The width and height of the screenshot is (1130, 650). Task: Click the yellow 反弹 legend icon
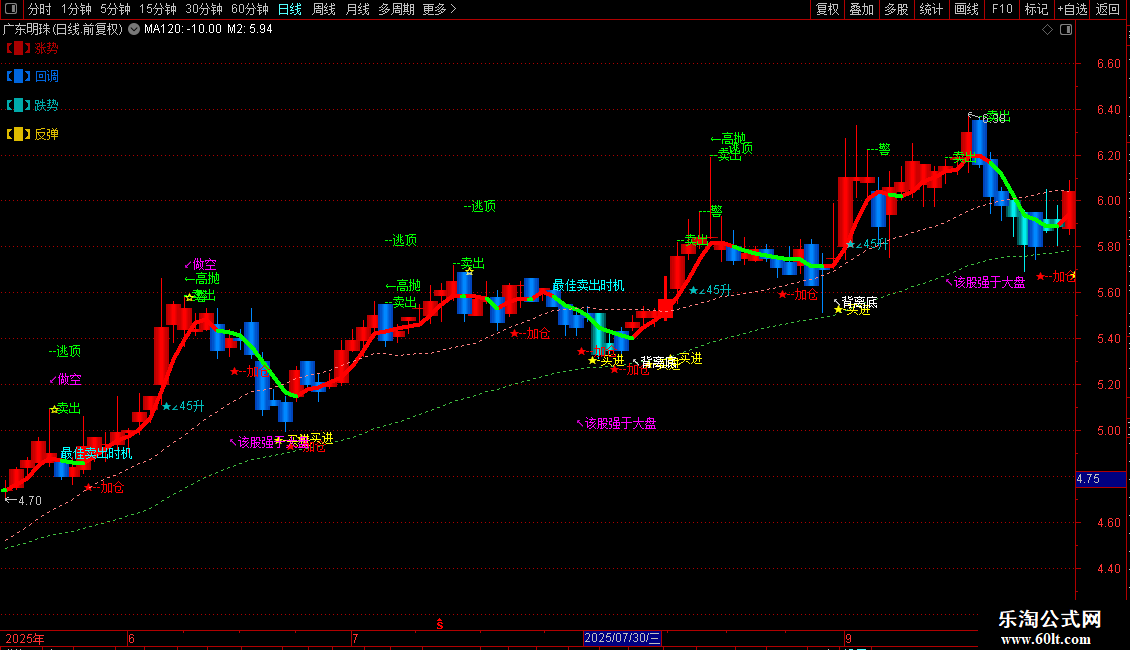click(18, 134)
